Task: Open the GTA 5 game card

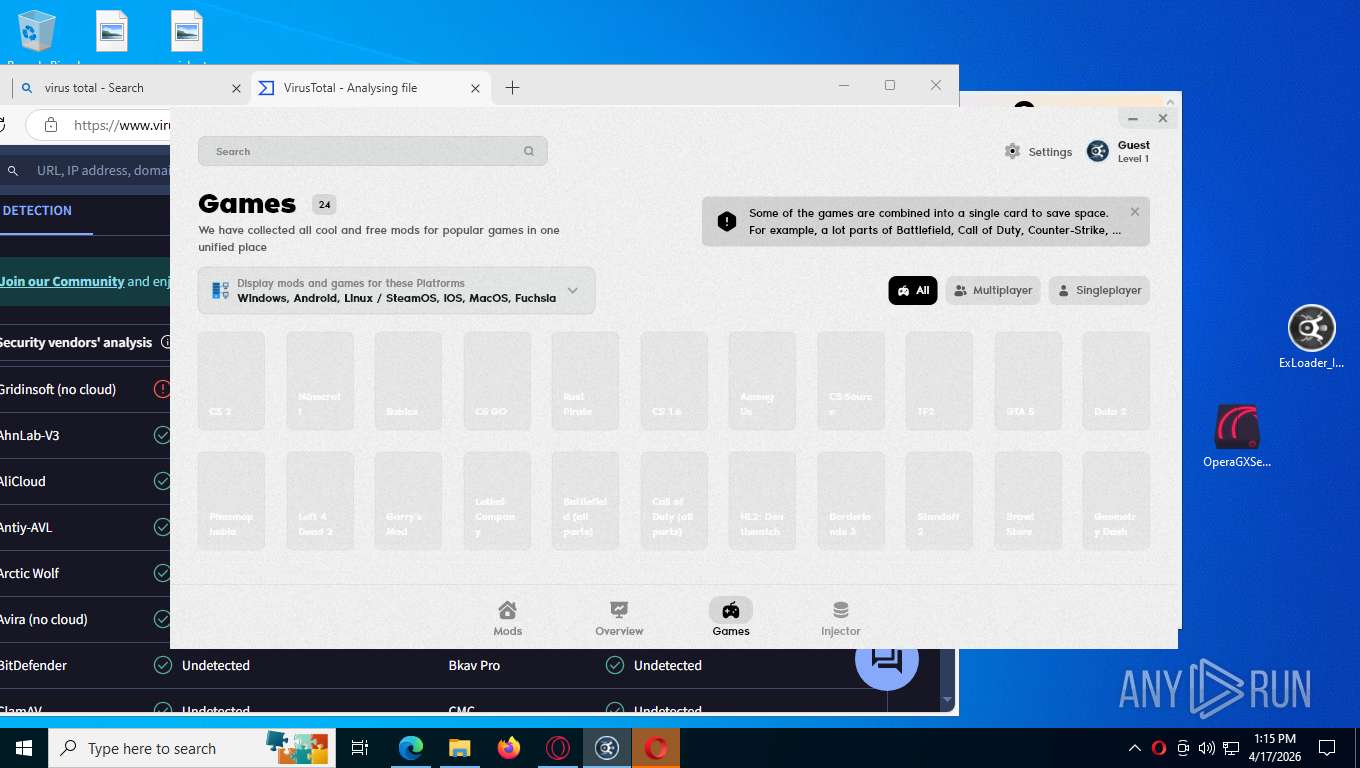Action: pyautogui.click(x=1028, y=381)
